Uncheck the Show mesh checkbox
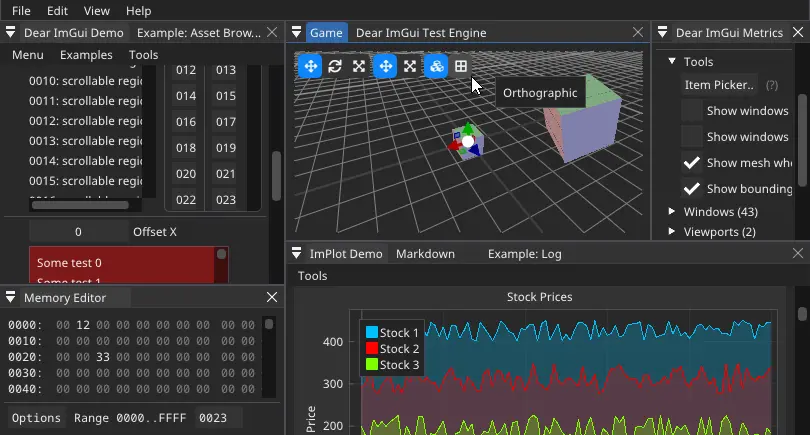810x435 pixels. [x=692, y=163]
